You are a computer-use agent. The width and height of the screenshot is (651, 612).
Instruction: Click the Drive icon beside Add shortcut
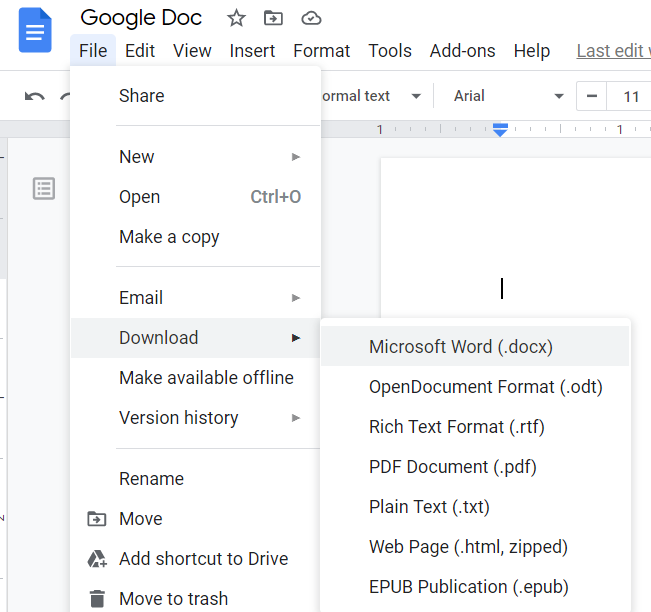click(97, 559)
